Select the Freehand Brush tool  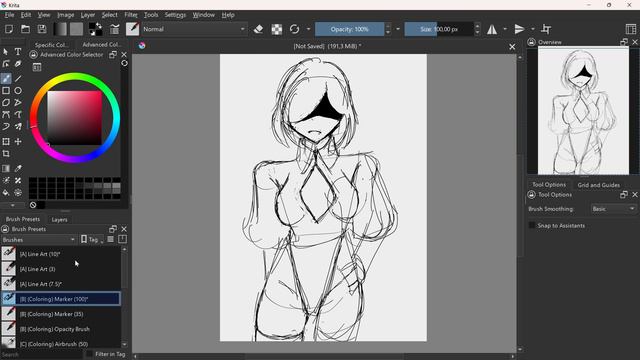6,78
